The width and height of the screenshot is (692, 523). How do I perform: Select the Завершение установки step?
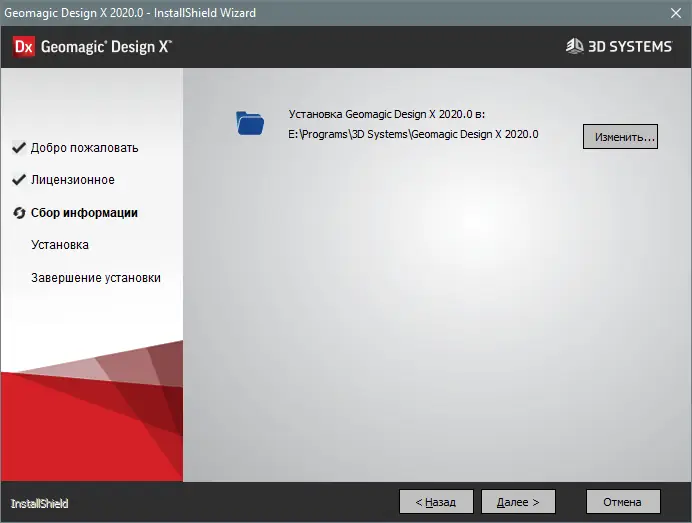point(96,278)
